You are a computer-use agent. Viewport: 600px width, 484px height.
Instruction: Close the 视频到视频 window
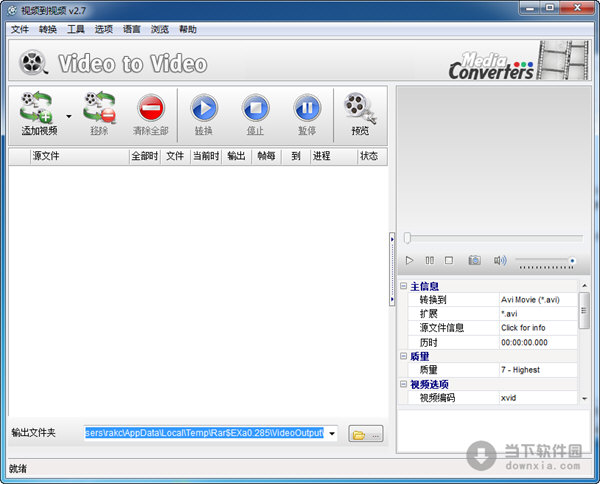click(577, 8)
